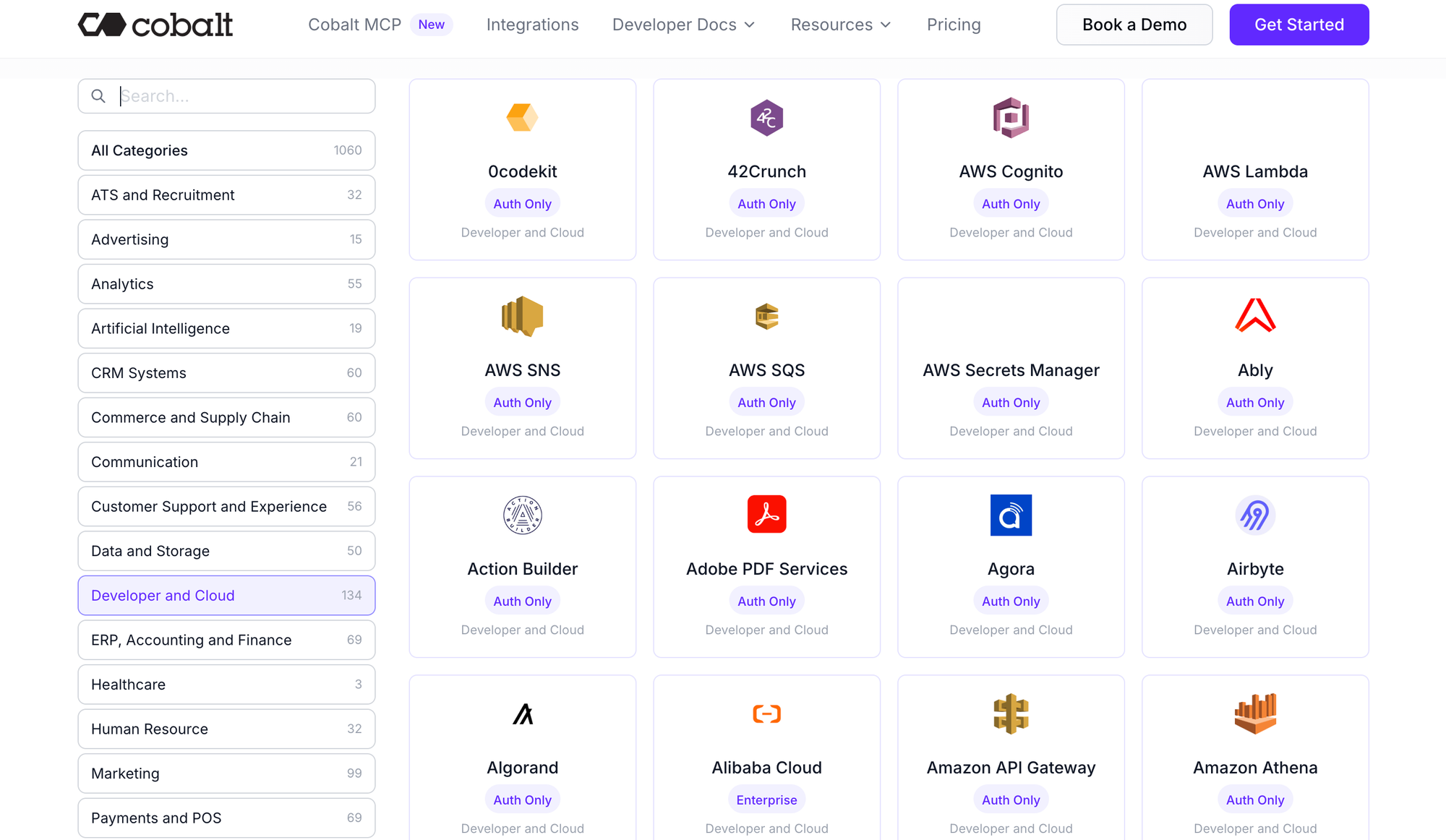Open the Pricing nav item

(x=954, y=25)
